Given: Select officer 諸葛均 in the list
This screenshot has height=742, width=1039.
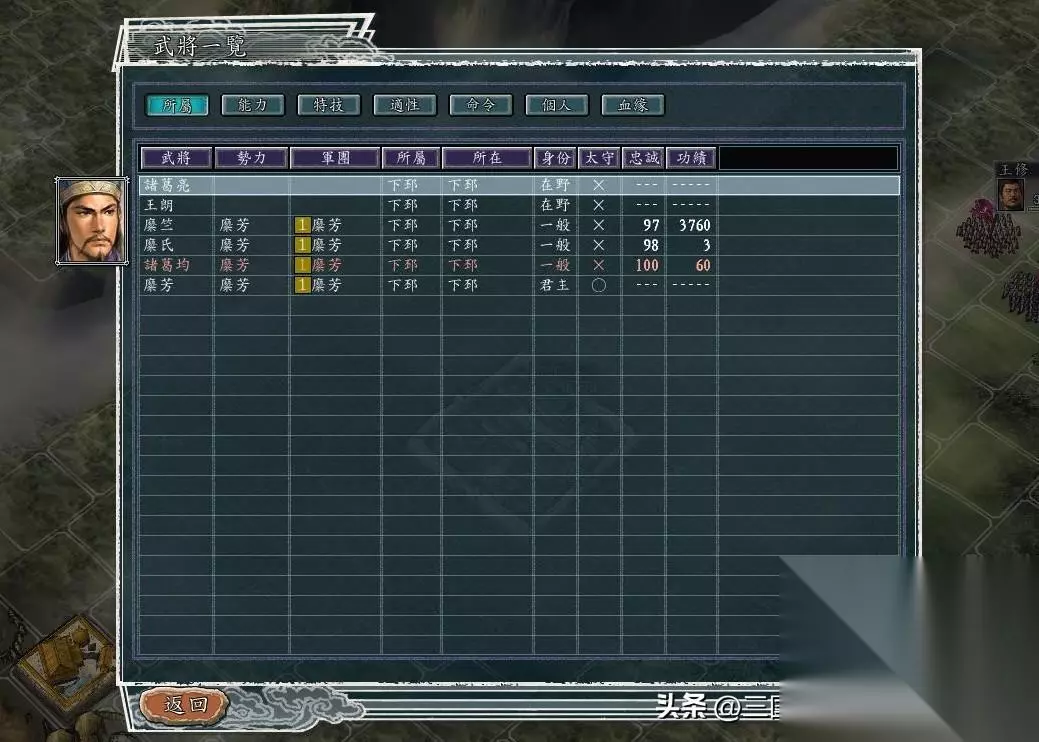Looking at the screenshot, I should (520, 265).
